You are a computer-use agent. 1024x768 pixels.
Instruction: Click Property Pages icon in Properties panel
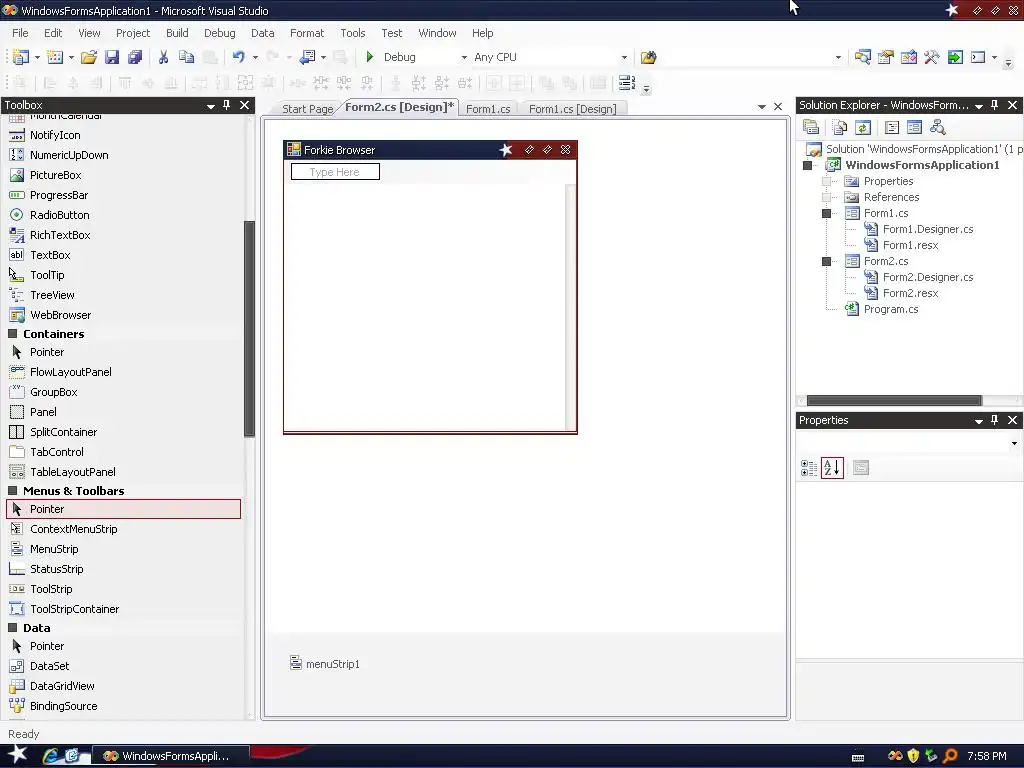pyautogui.click(x=861, y=468)
